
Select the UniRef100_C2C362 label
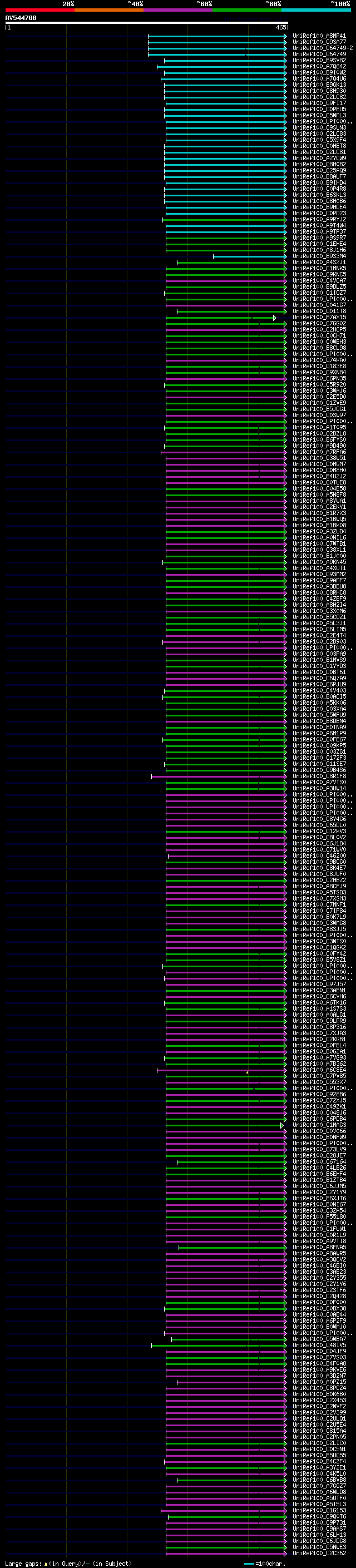coord(319,1554)
